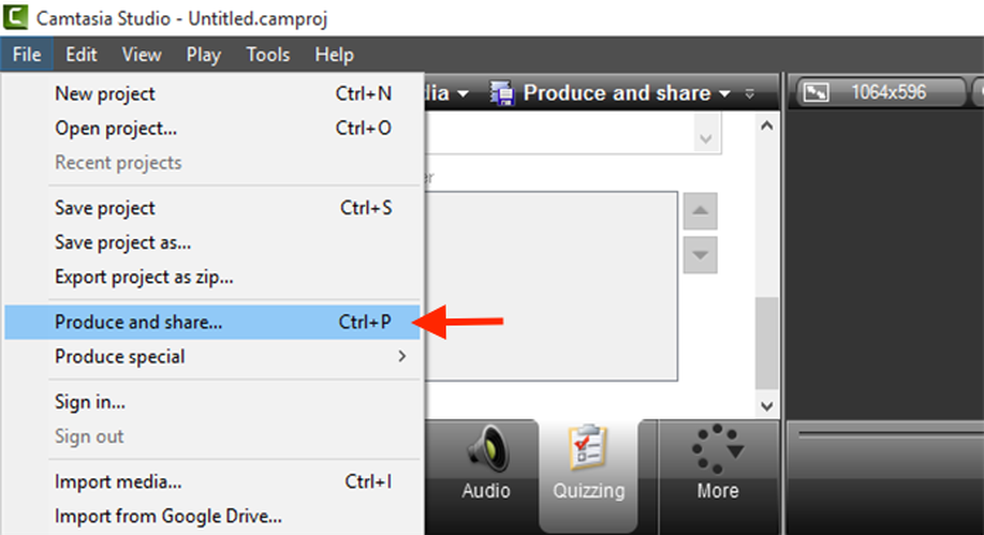Viewport: 984px width, 535px height.
Task: Click the panel's vertical scrollbar thumb
Action: 766,342
